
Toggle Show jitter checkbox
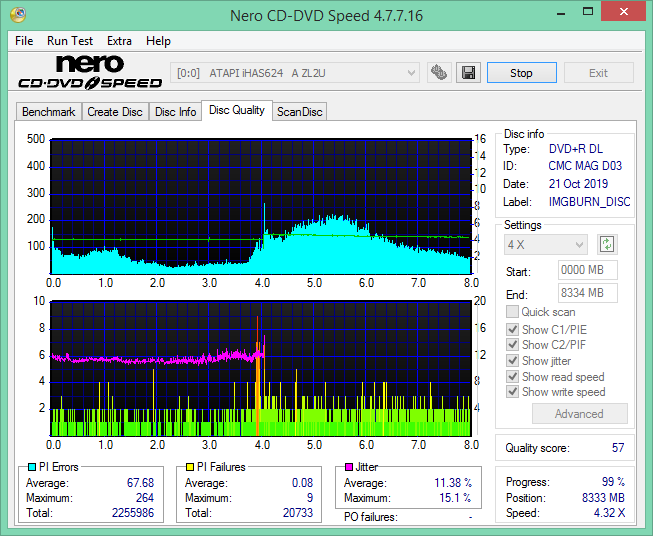512,361
